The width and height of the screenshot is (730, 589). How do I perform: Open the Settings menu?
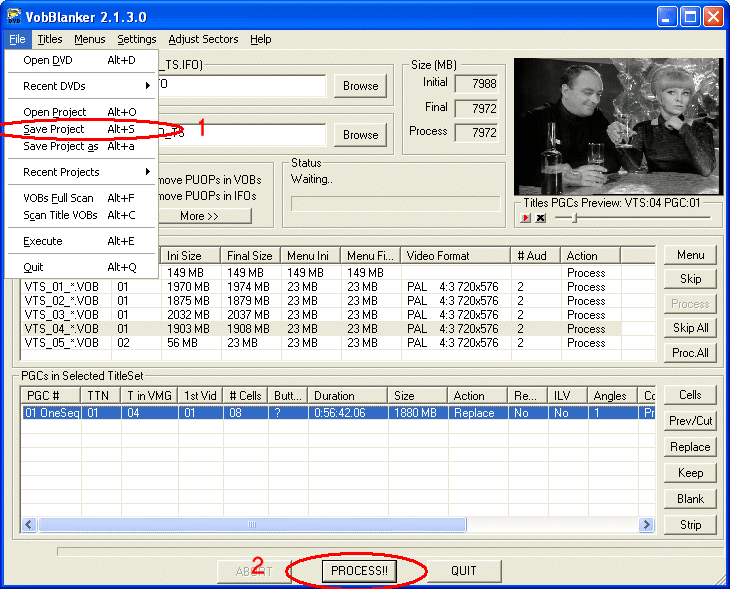click(136, 39)
